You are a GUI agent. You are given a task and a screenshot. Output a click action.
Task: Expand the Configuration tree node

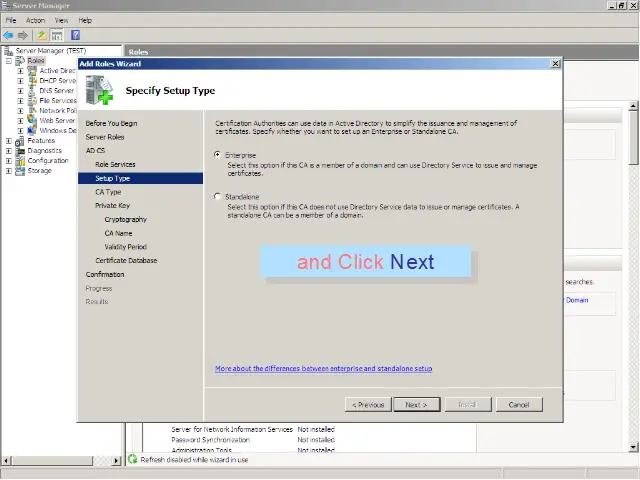[x=9, y=161]
